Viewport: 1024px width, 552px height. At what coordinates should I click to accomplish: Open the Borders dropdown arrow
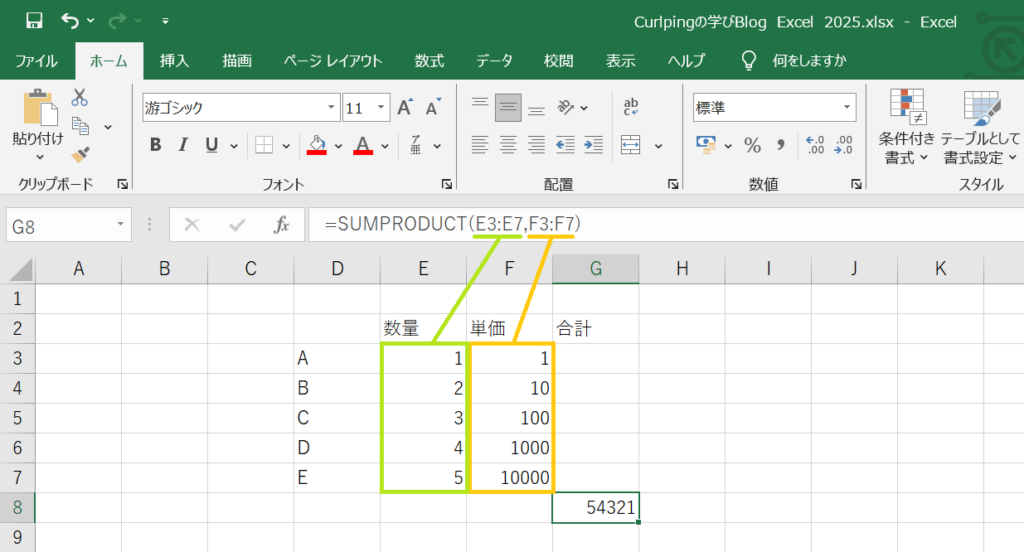[286, 146]
